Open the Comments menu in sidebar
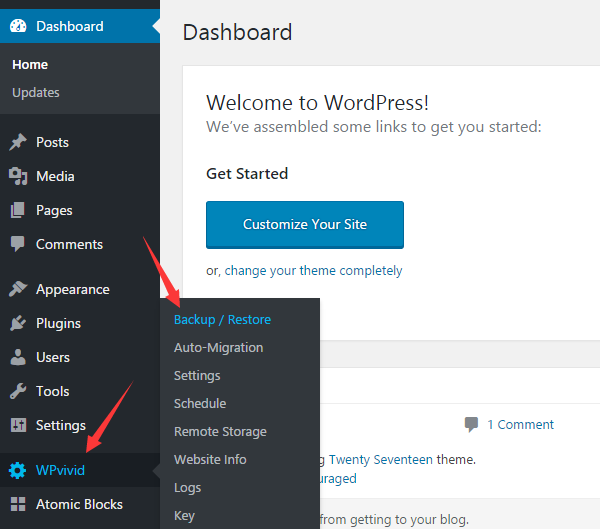Screen dimensions: 600x529 coord(80,244)
